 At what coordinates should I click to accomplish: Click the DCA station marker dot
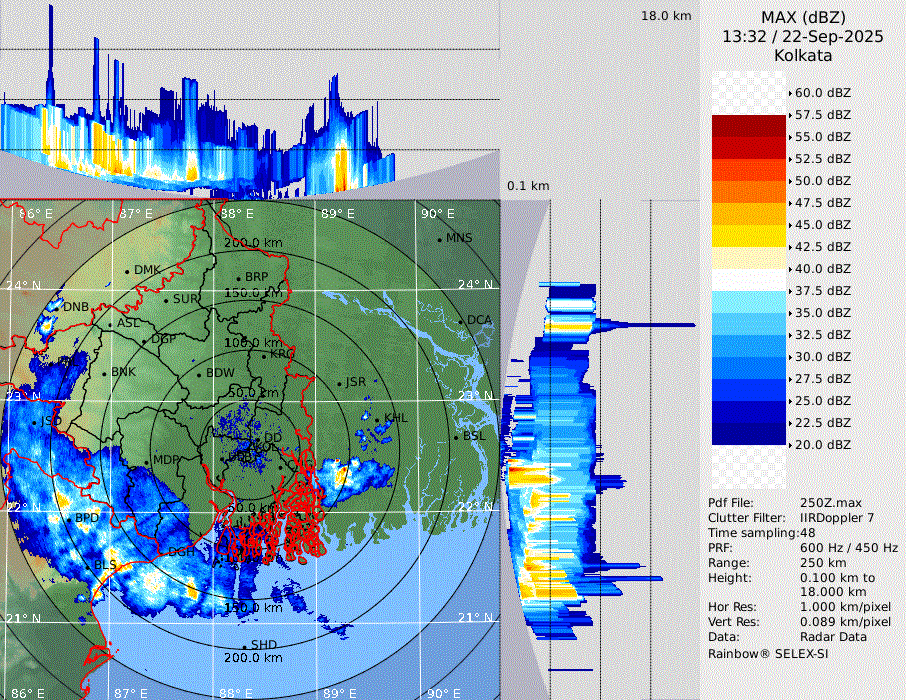(x=461, y=321)
